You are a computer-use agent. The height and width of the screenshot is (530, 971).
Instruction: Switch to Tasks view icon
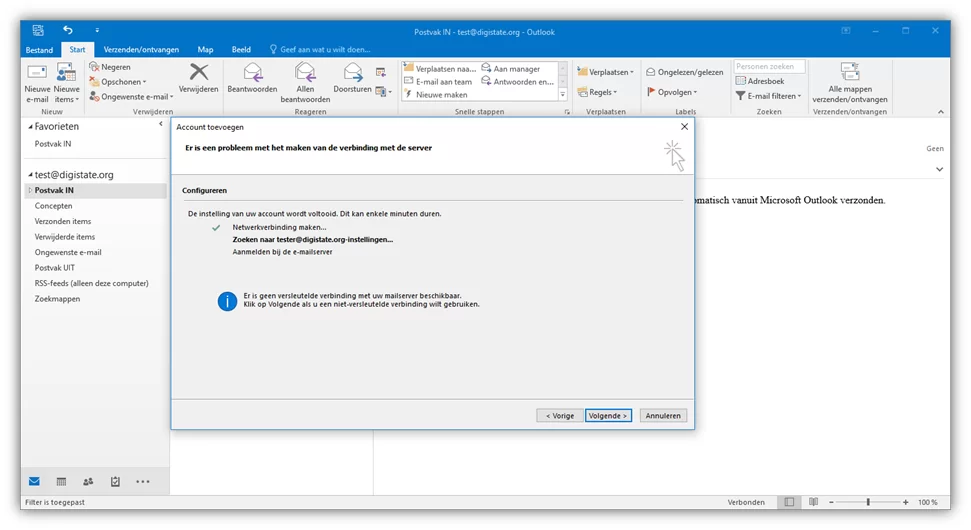tap(115, 482)
